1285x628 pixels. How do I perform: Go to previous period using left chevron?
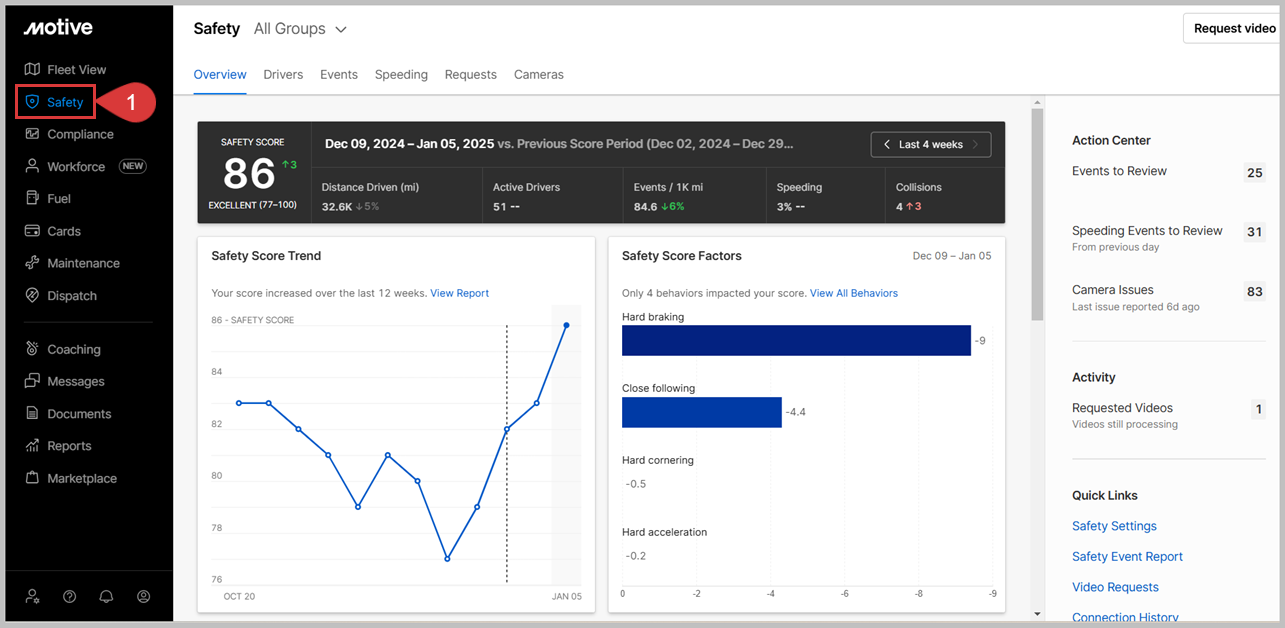(887, 145)
